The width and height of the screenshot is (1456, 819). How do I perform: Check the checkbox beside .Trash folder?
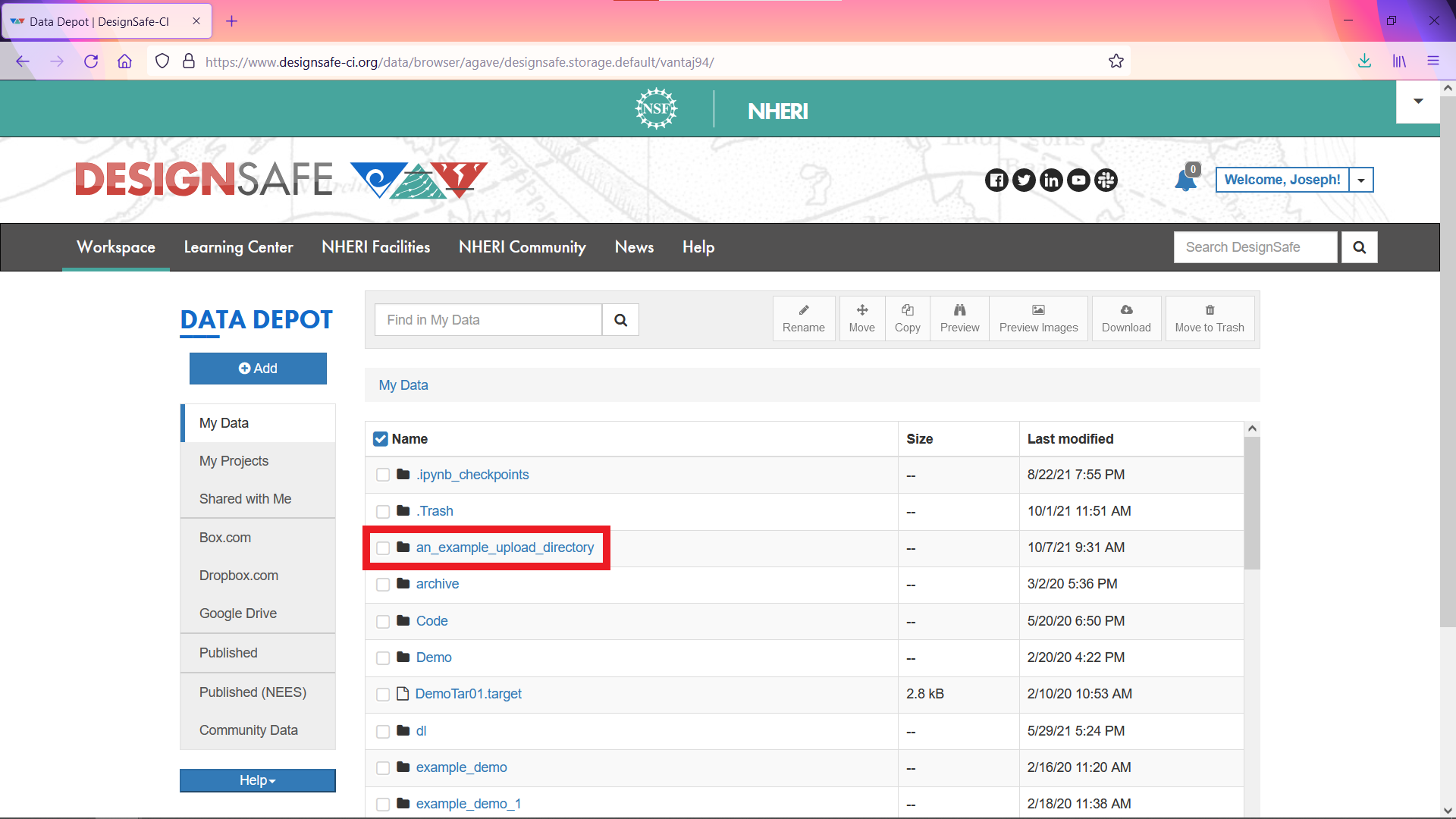pyautogui.click(x=383, y=511)
